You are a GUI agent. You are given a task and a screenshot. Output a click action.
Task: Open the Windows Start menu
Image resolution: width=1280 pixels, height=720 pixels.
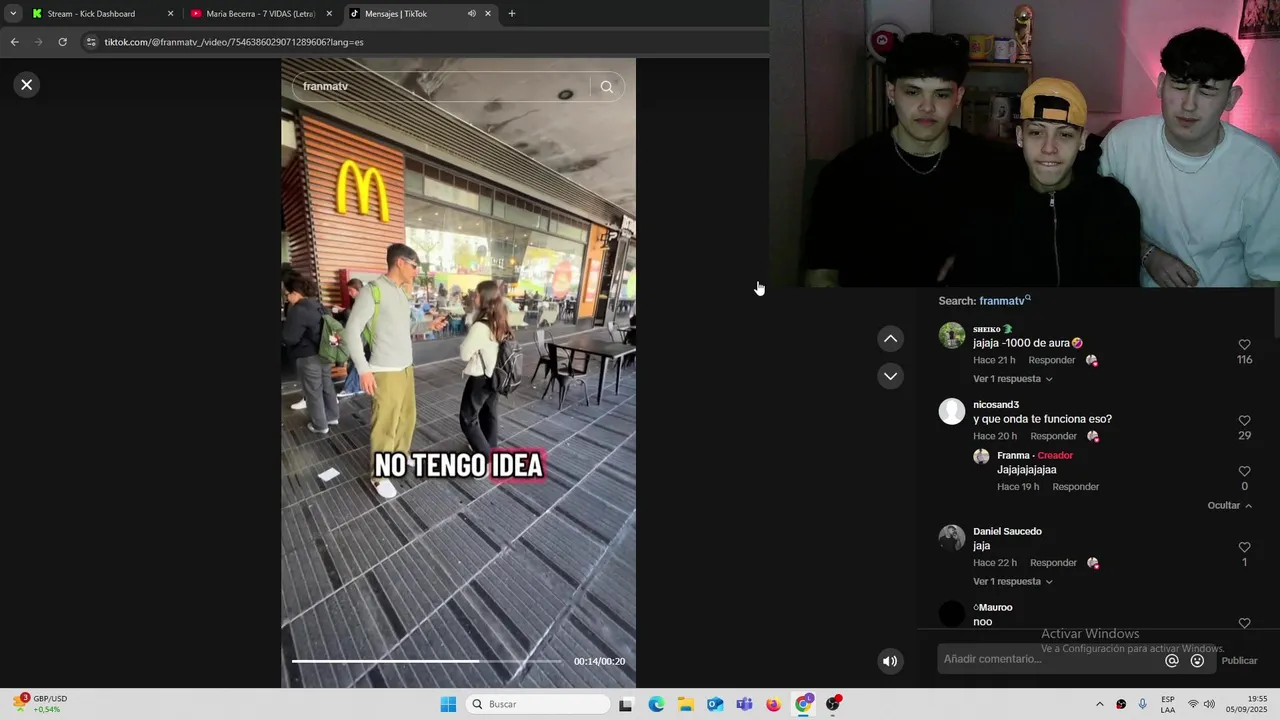448,704
